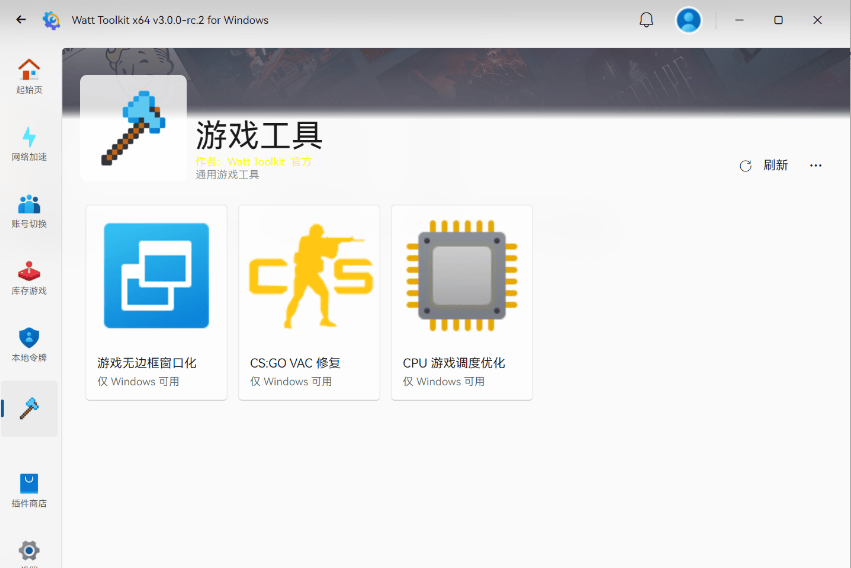Click the 刷新 refresh button
This screenshot has height=568, width=851.
point(764,166)
